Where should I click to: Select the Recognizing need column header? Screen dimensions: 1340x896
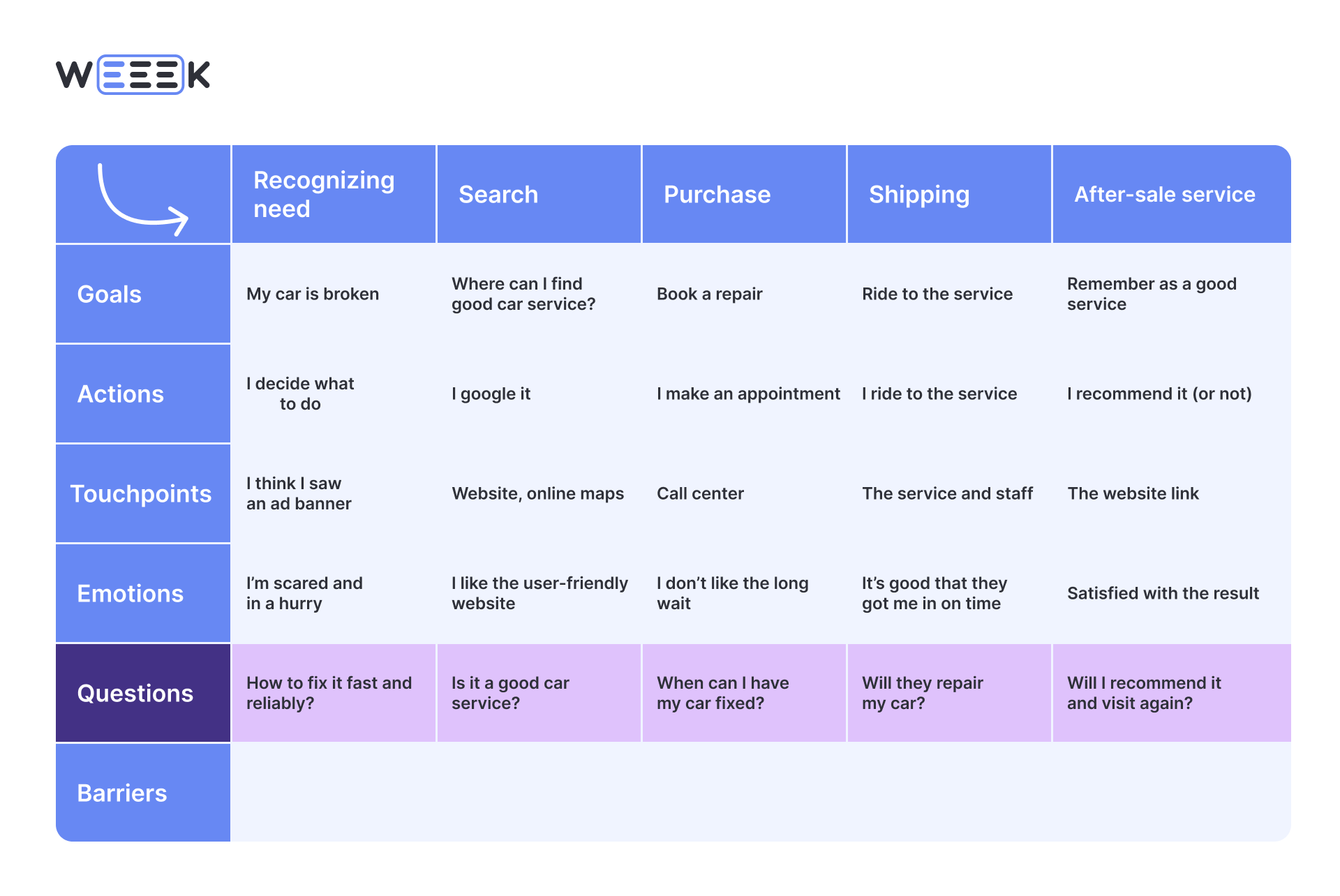(x=324, y=194)
